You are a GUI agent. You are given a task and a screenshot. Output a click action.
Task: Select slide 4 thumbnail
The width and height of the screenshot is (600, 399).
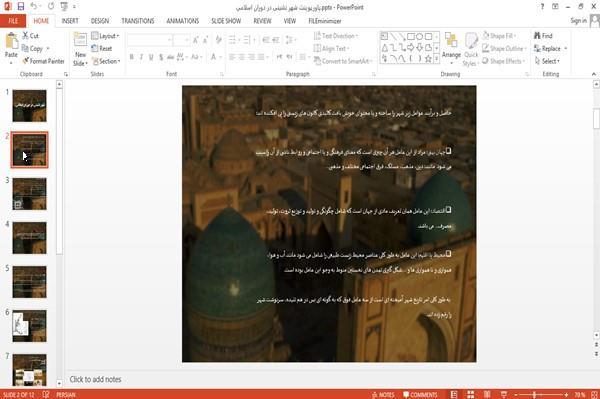point(29,238)
